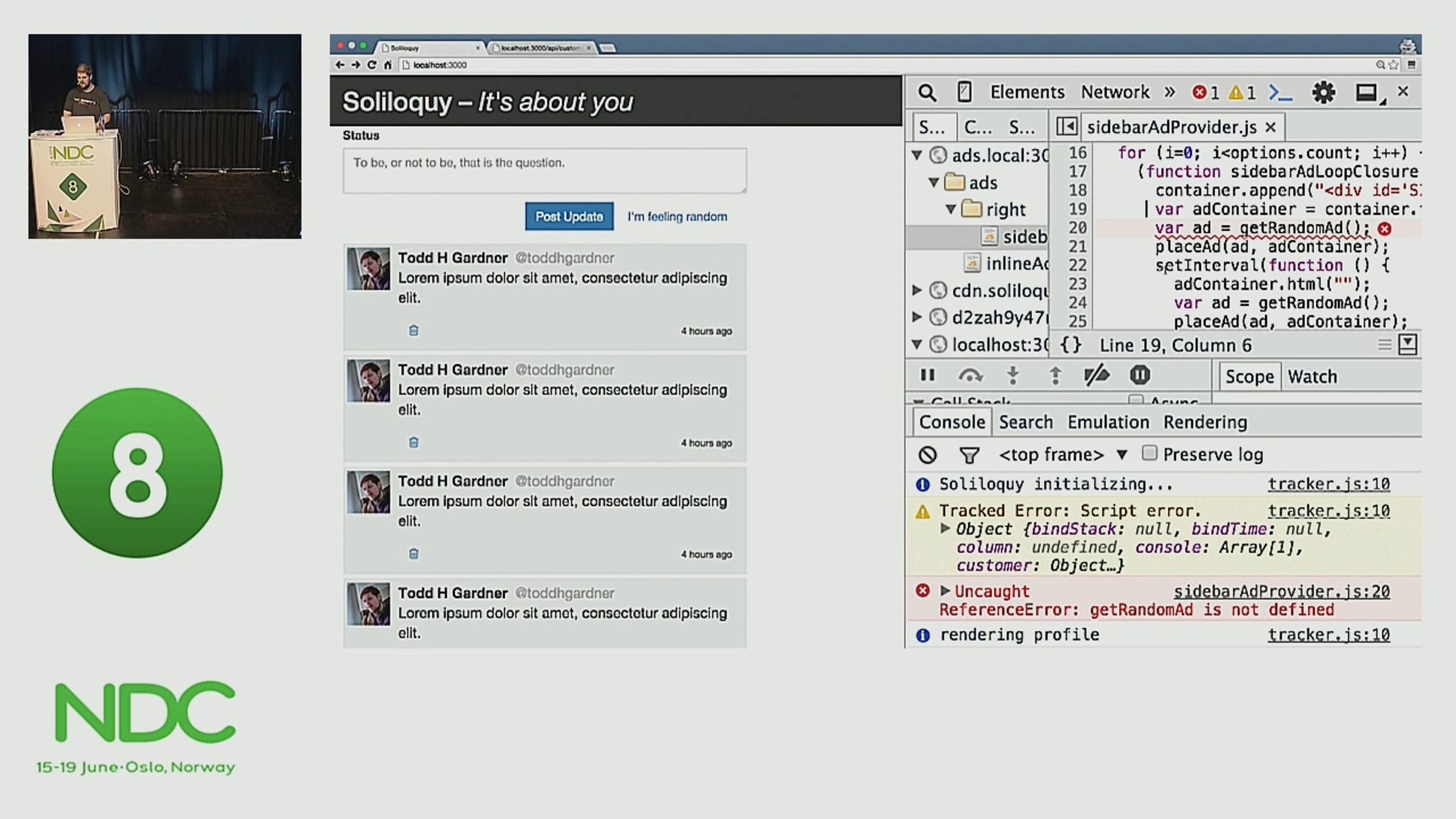The height and width of the screenshot is (819, 1456).
Task: Focus the Status text area
Action: pos(545,171)
